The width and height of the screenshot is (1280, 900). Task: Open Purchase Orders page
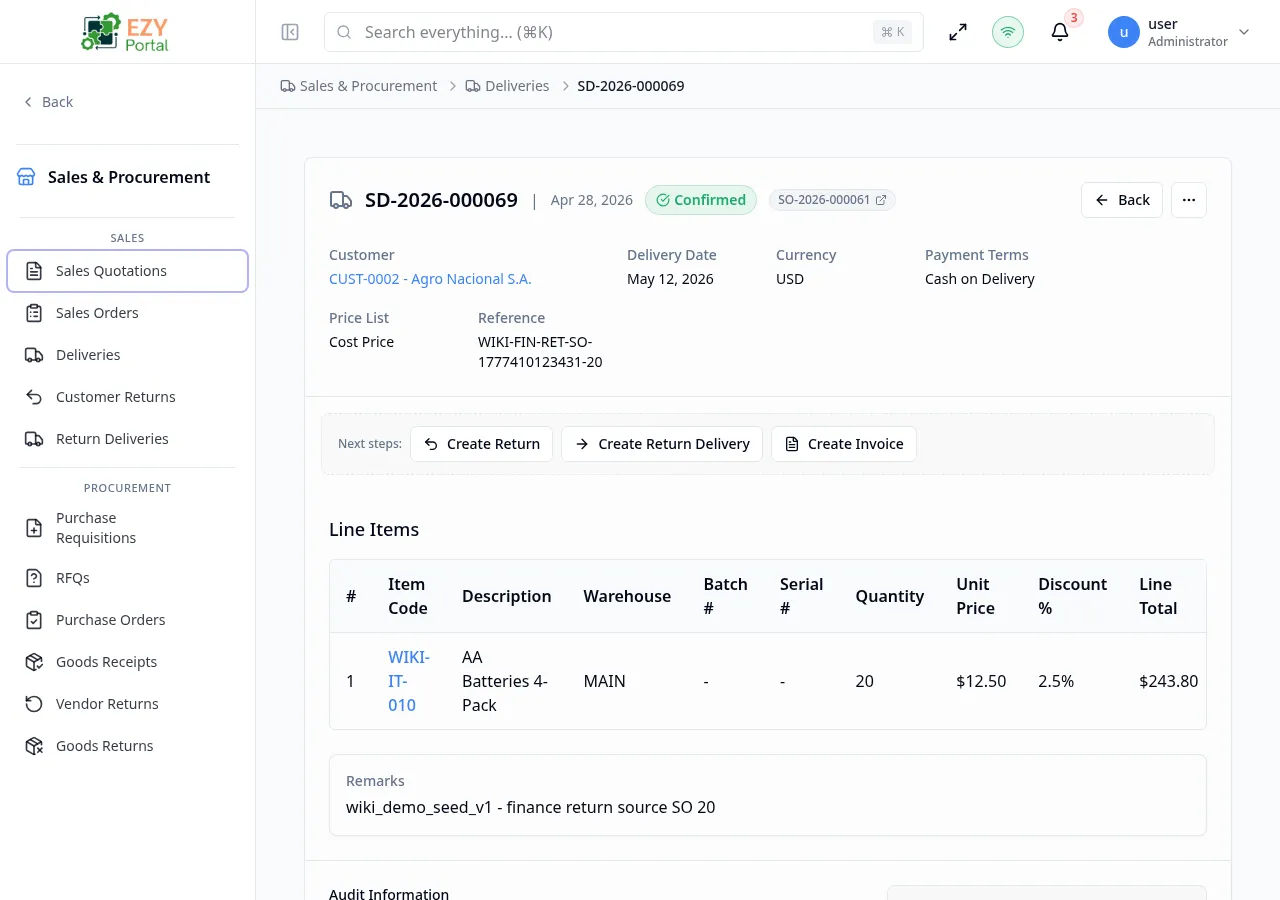click(x=127, y=620)
